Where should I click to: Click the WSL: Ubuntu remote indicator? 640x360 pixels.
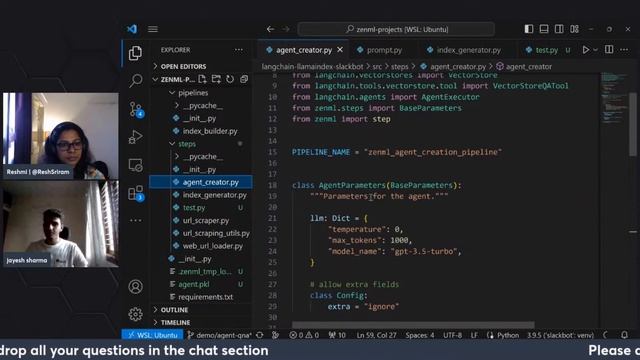pyautogui.click(x=153, y=335)
